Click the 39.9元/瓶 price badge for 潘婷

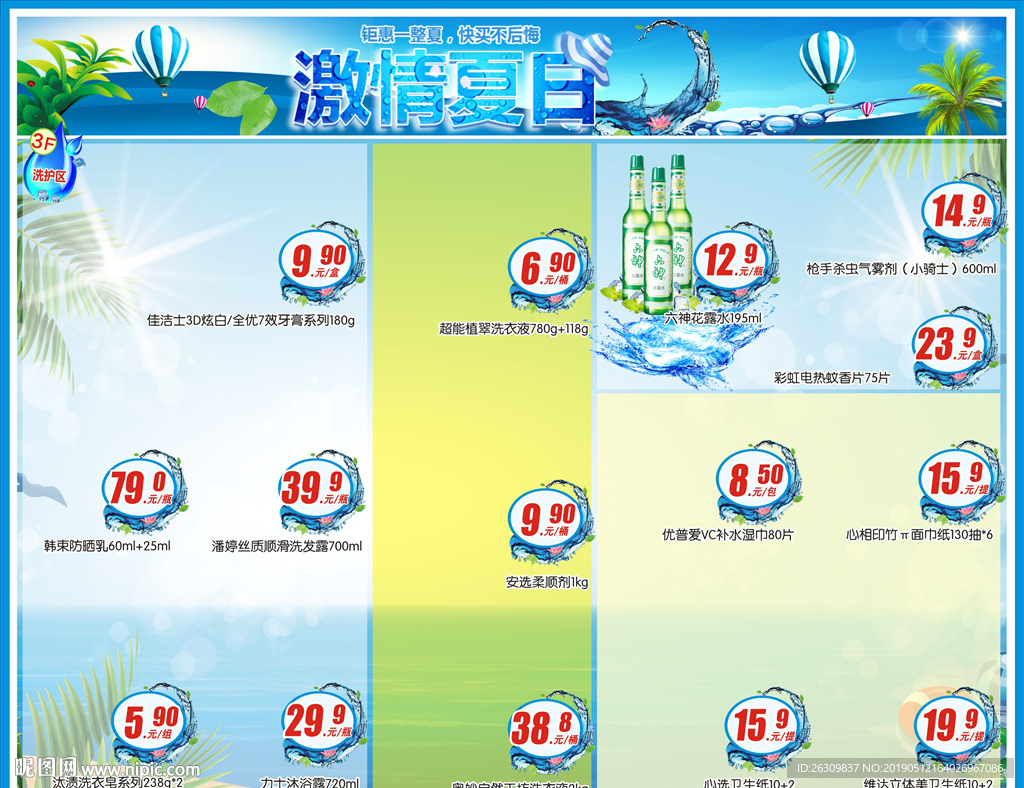pos(321,490)
